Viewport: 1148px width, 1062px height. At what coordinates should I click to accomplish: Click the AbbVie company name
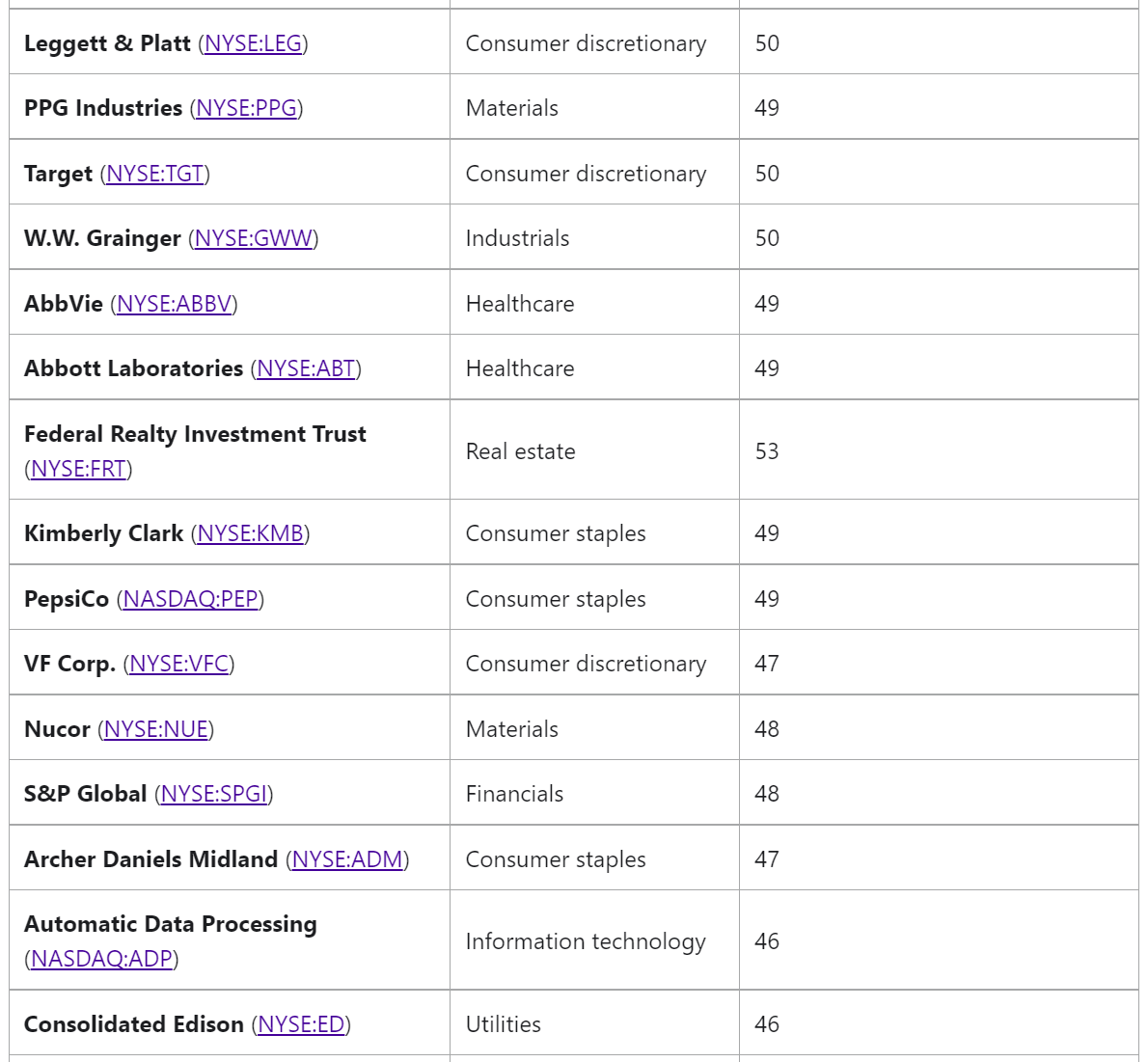(x=64, y=304)
